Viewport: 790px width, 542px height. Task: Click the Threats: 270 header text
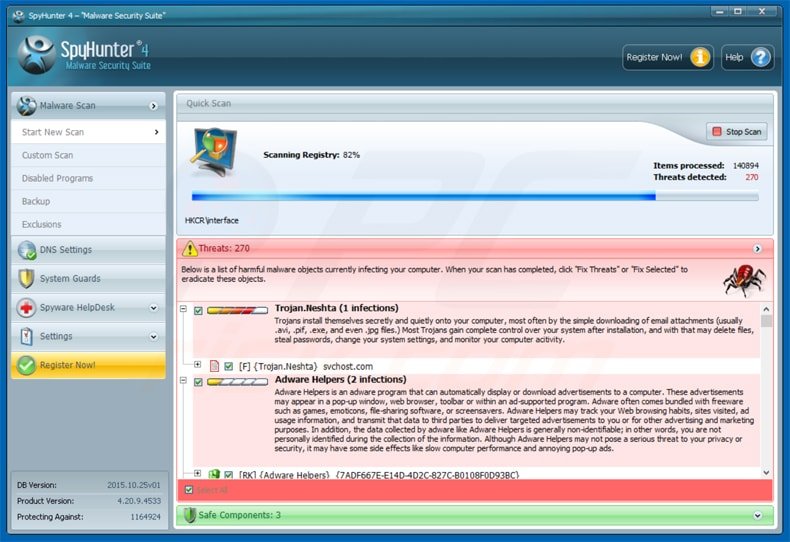click(x=224, y=248)
